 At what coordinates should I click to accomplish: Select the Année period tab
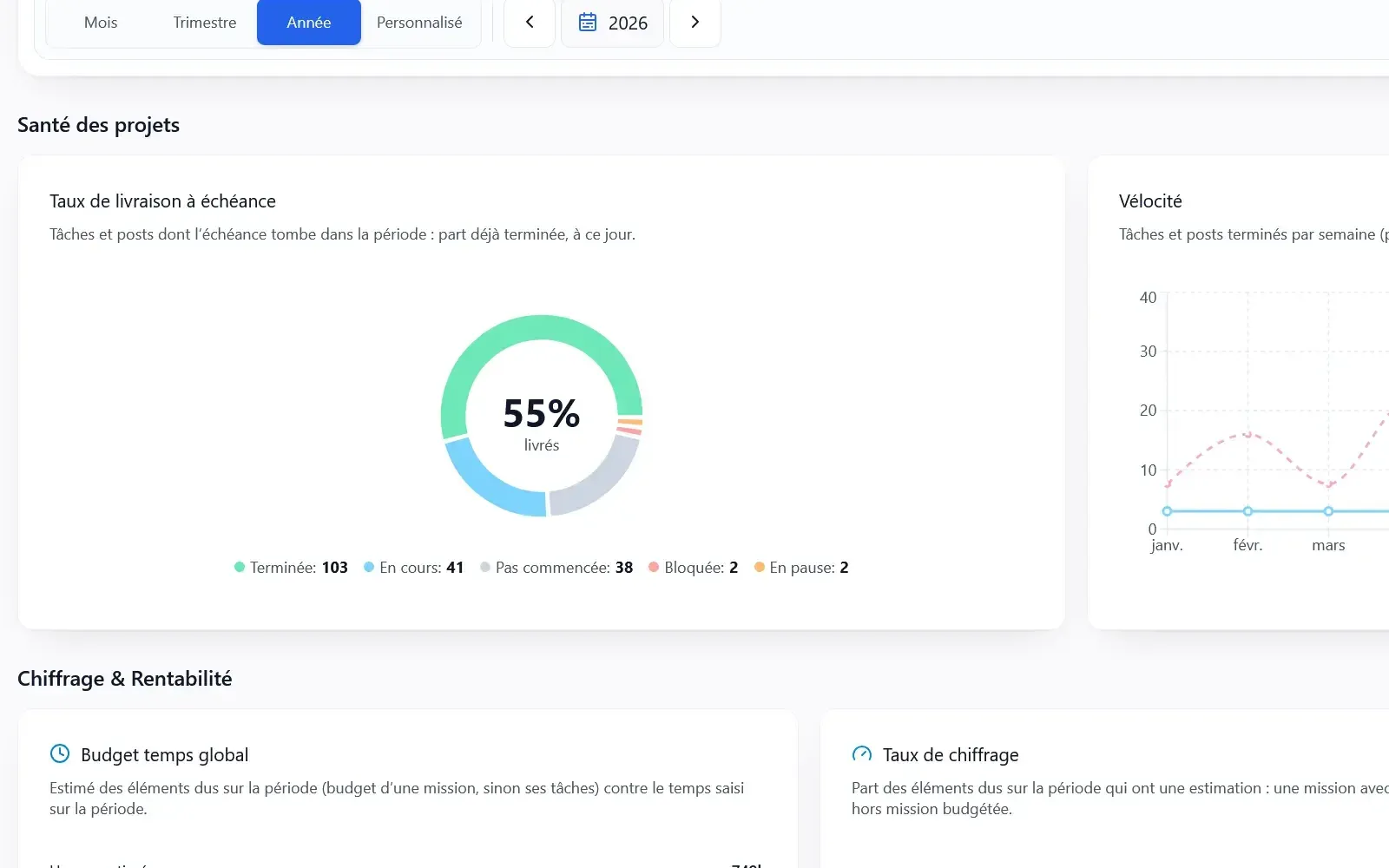[309, 23]
